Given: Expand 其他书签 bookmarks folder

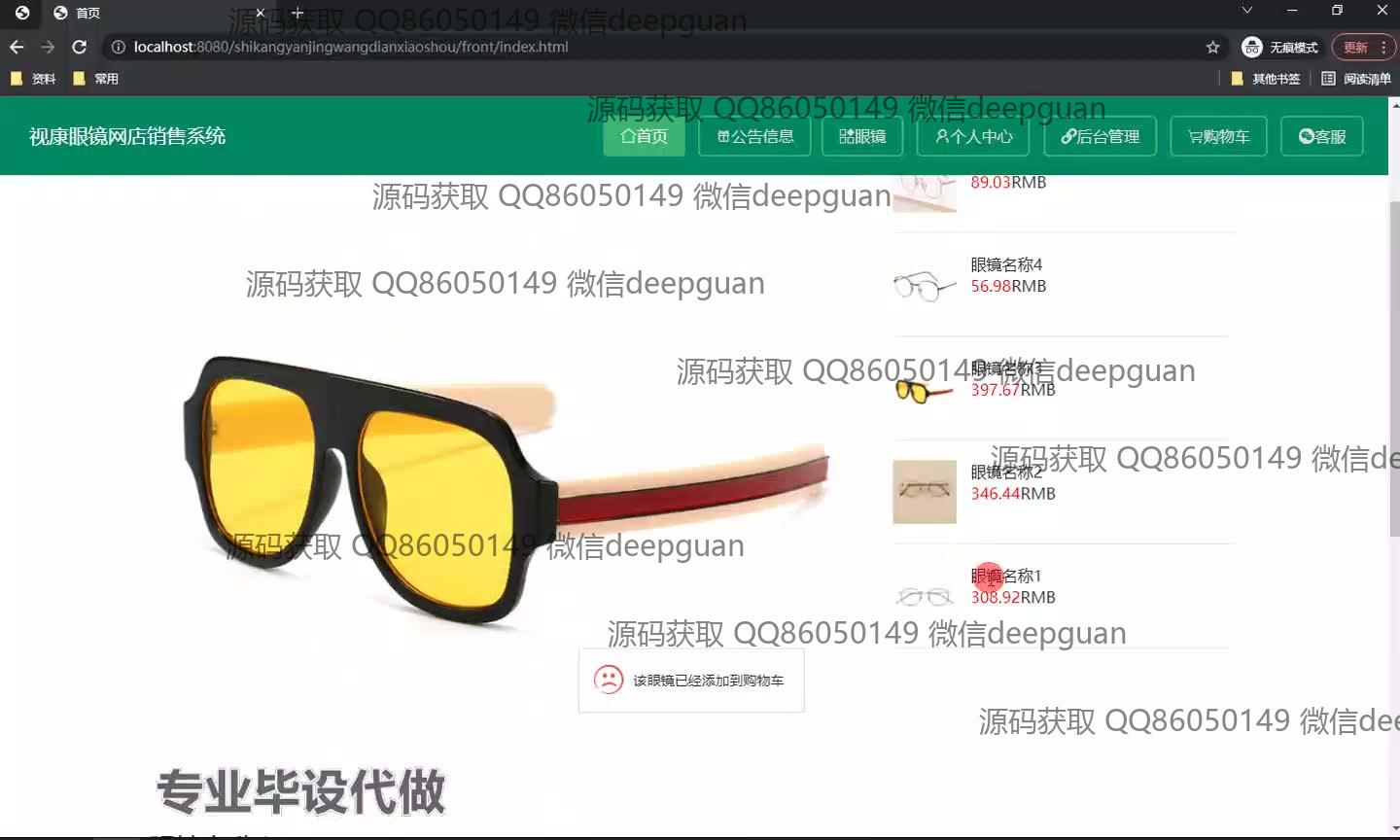Looking at the screenshot, I should click(1265, 79).
